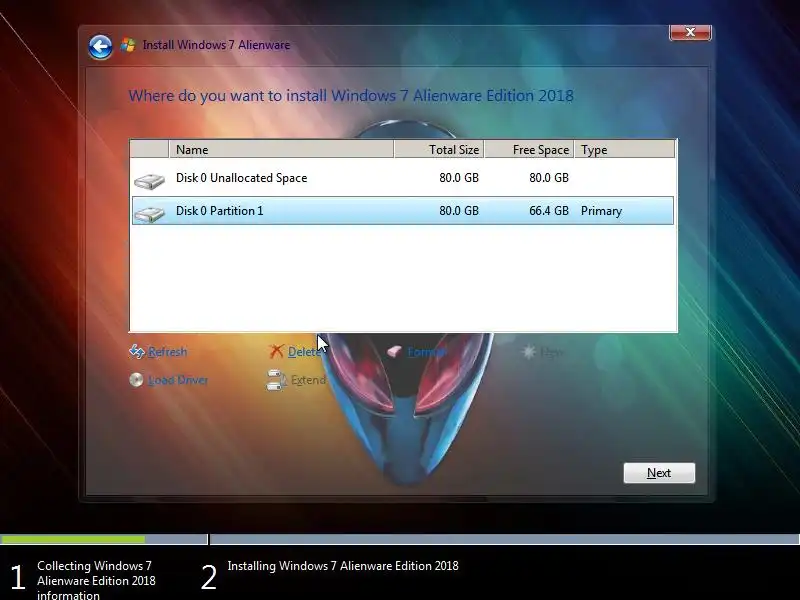This screenshot has width=800, height=600.
Task: Click the Install Windows 7 Alienware title text
Action: (x=216, y=45)
